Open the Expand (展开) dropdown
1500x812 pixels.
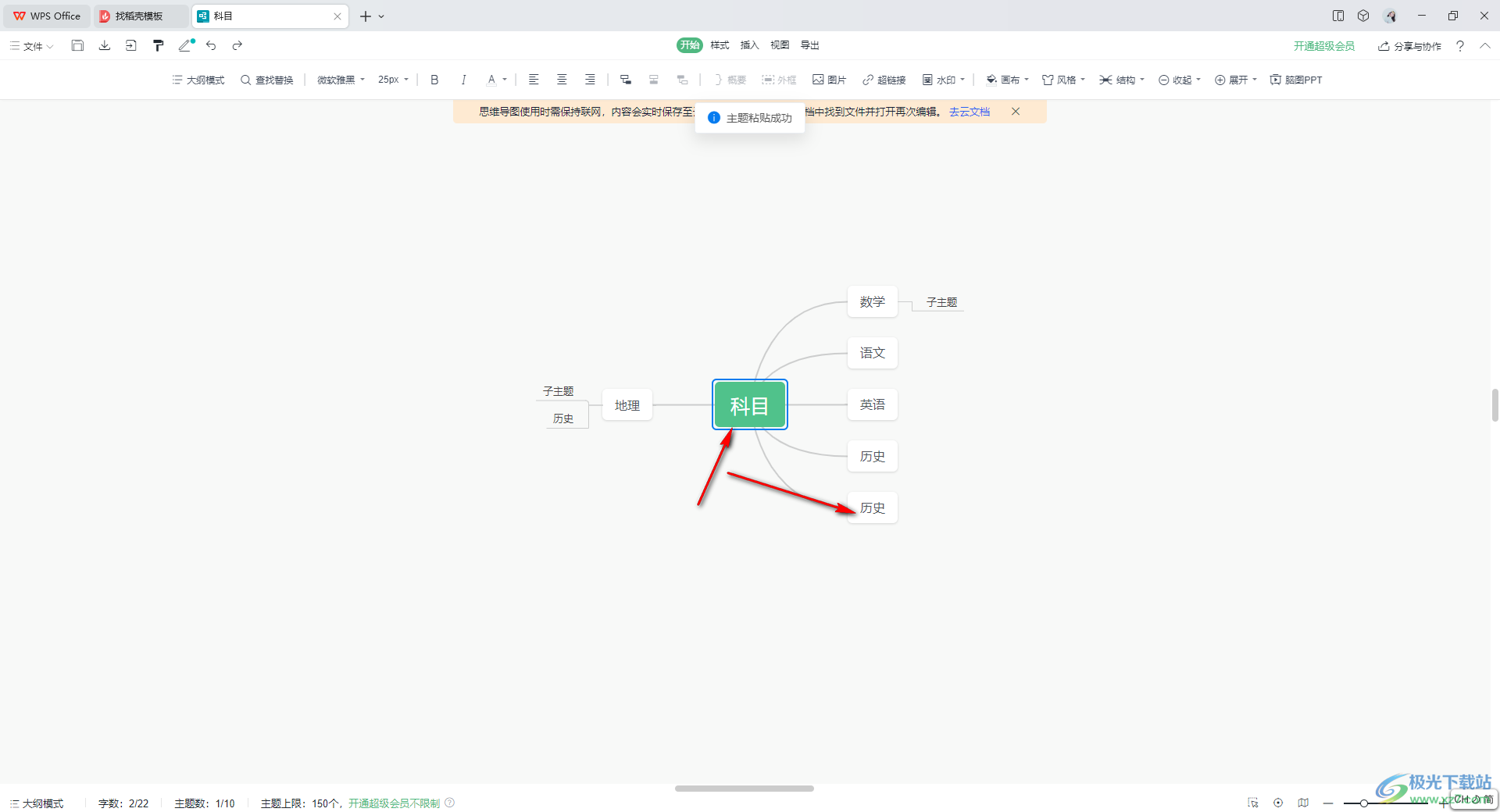pyautogui.click(x=1236, y=80)
